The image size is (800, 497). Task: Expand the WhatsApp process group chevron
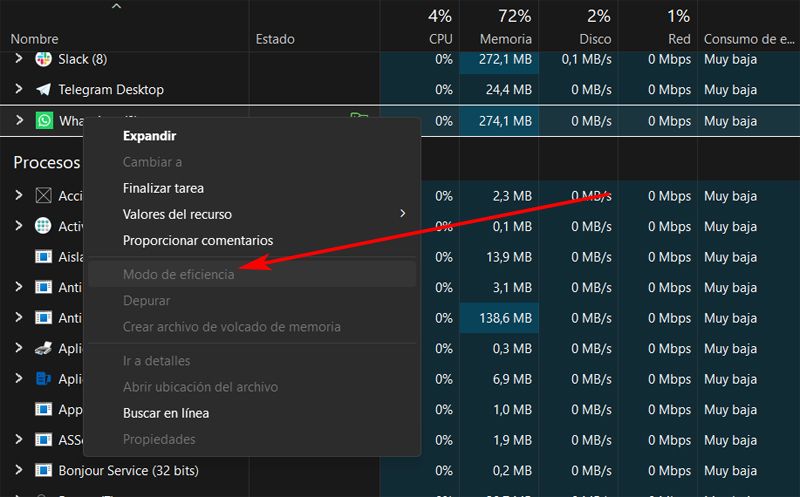19,120
